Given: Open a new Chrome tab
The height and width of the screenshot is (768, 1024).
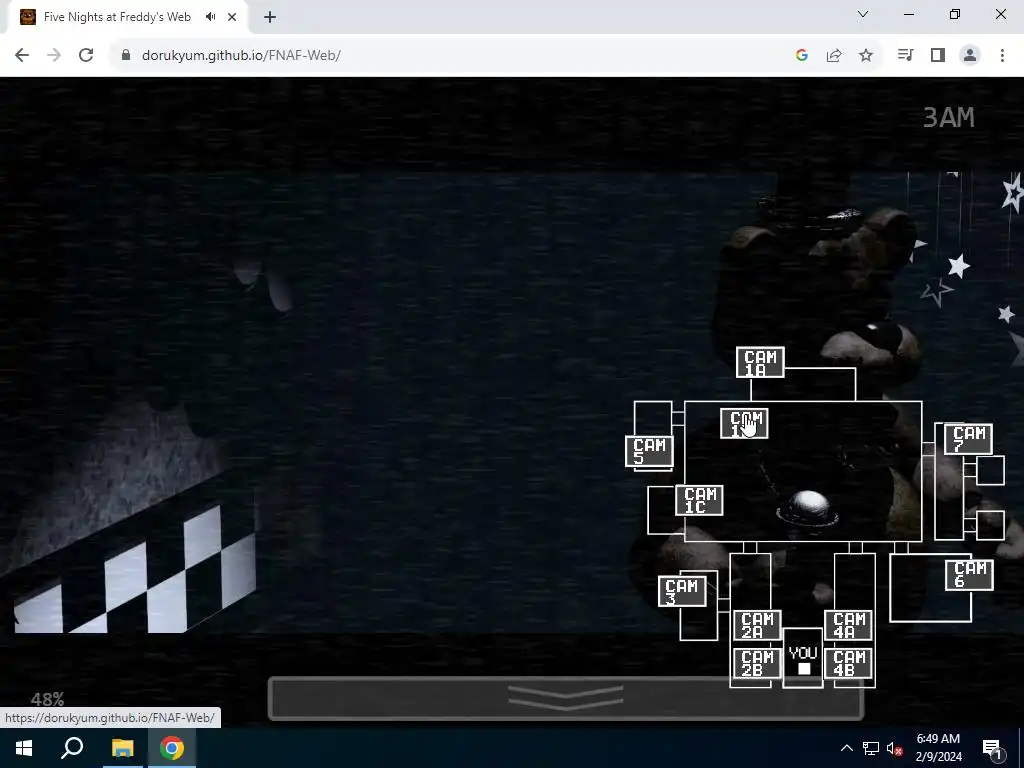Looking at the screenshot, I should [270, 17].
